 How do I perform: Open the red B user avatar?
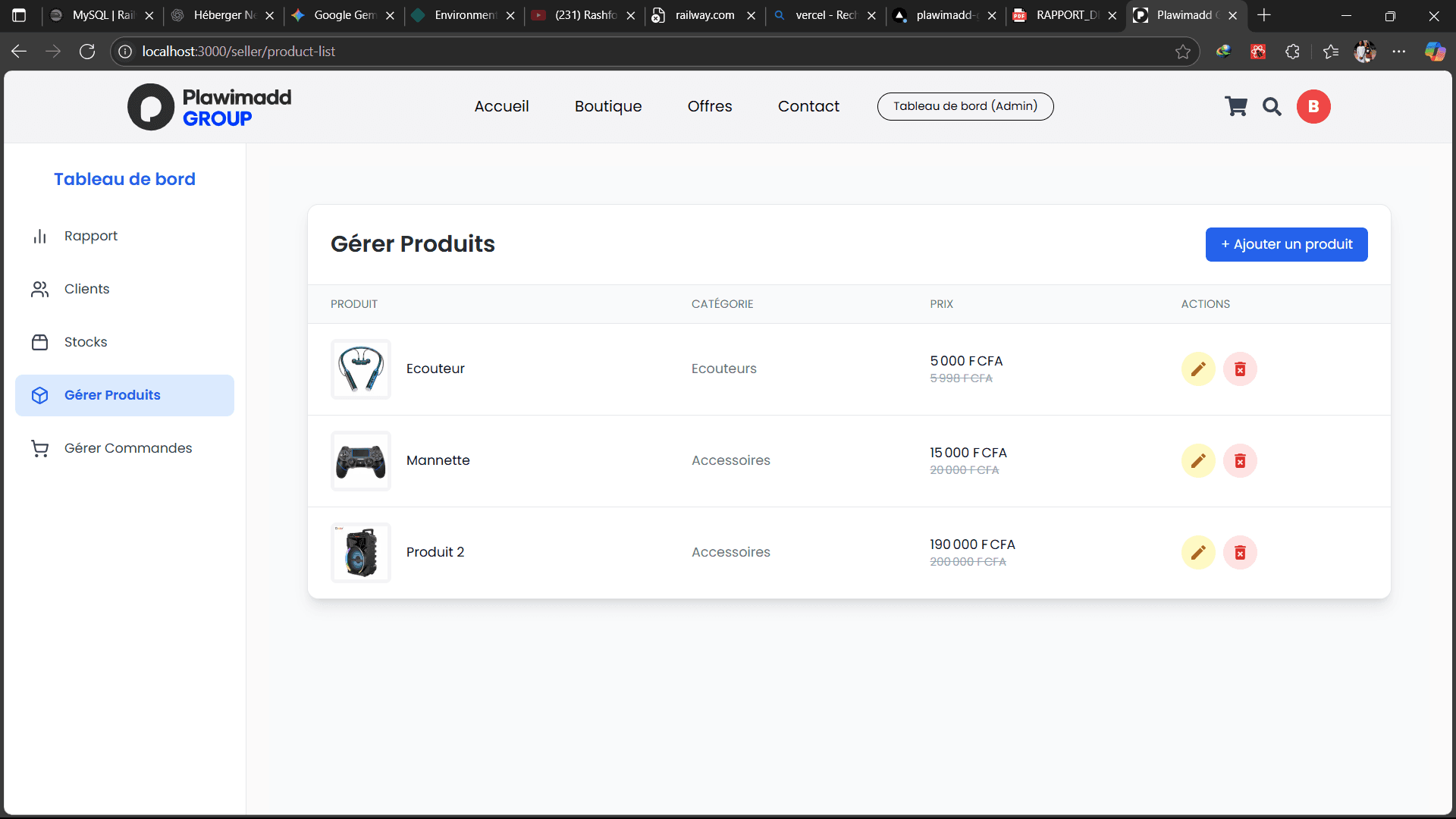click(x=1313, y=107)
